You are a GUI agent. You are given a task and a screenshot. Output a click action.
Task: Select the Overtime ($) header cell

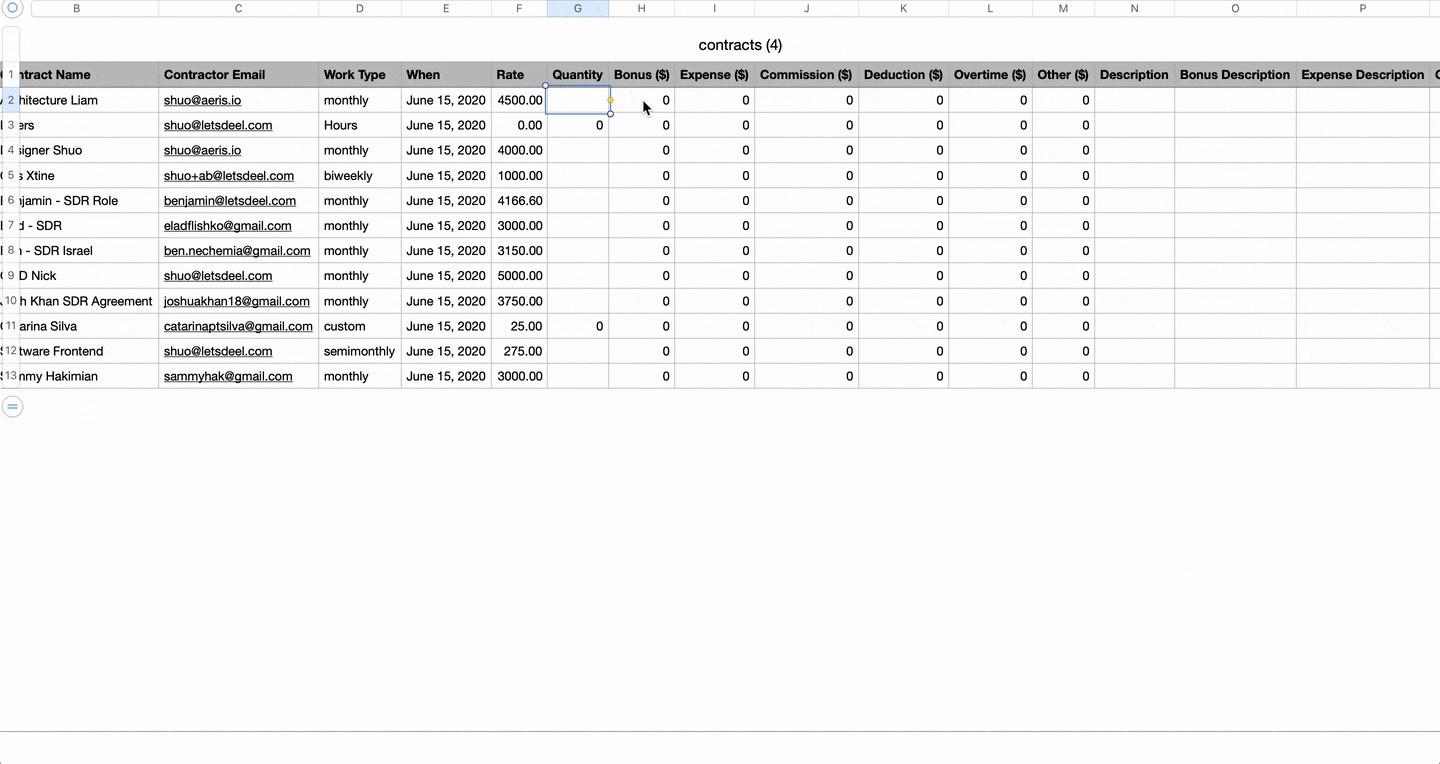pyautogui.click(x=990, y=75)
